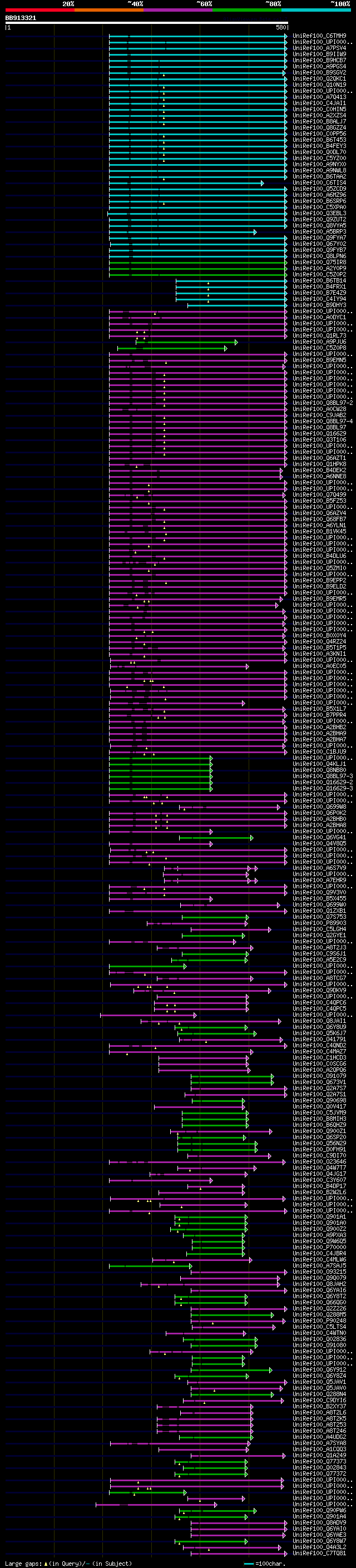356x1568 pixels.
Task: Open the UniRef100_Q8LPN6 label
Action: [x=319, y=256]
